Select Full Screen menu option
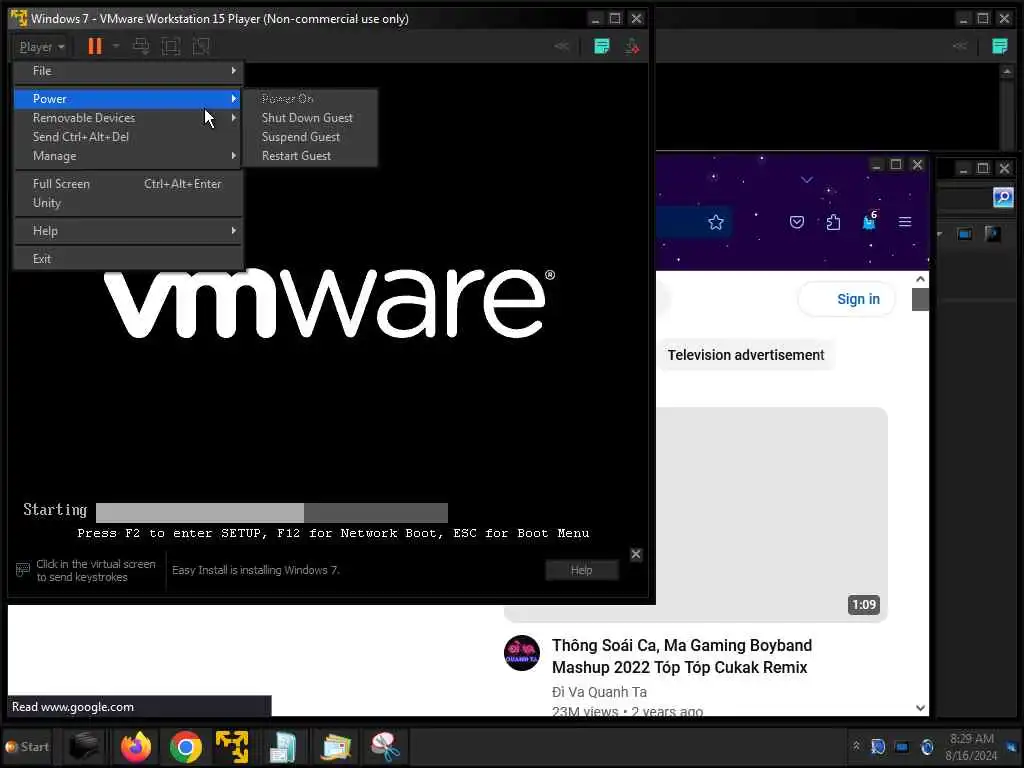The width and height of the screenshot is (1024, 768). tap(129, 184)
